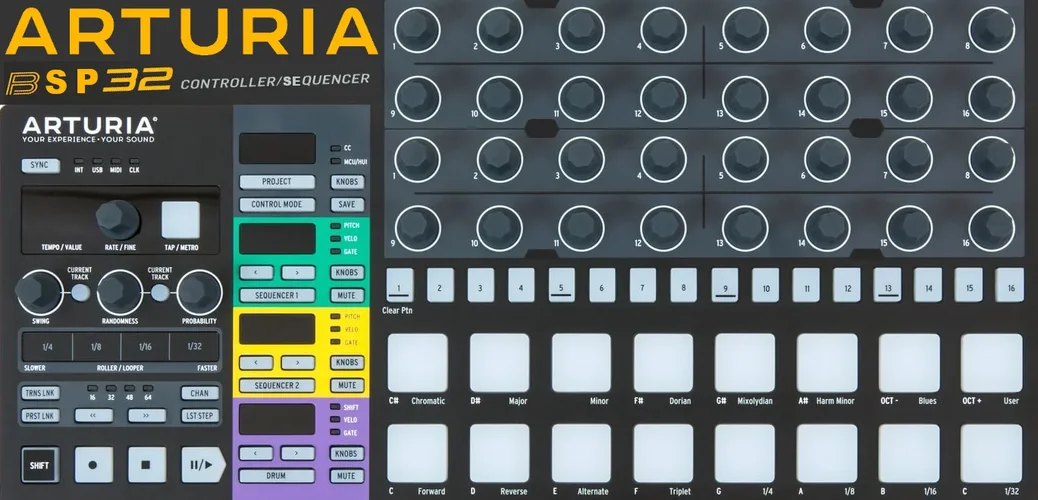Click the stop button with square symbol
The width and height of the screenshot is (1038, 500).
click(147, 465)
